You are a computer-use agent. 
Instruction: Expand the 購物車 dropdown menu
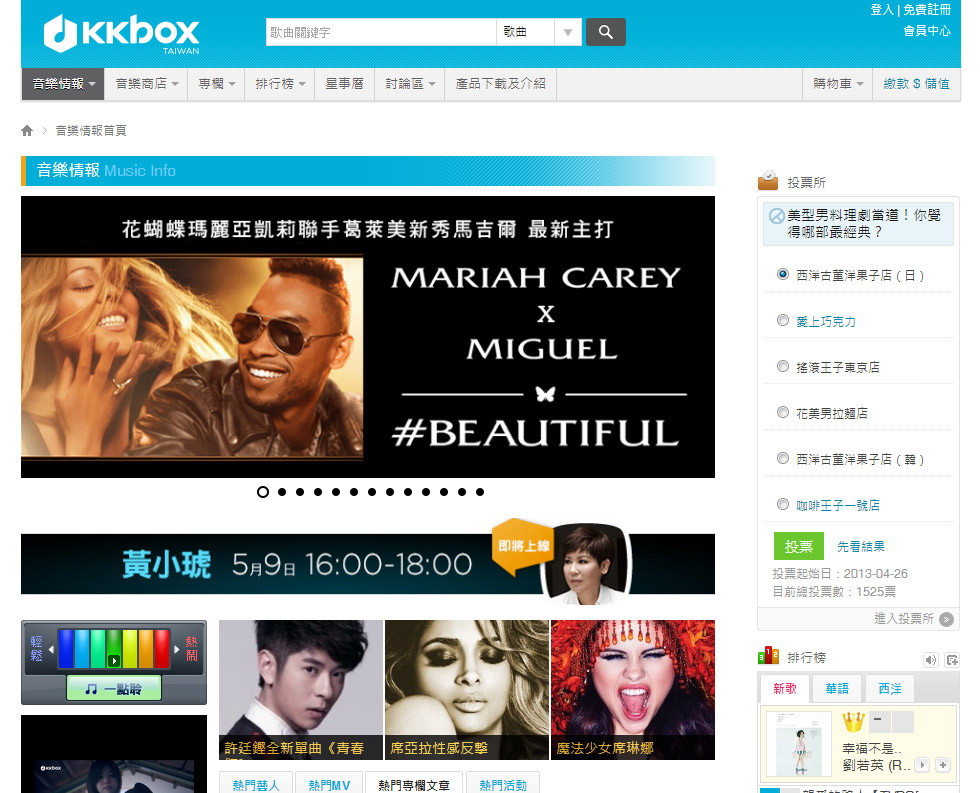[838, 84]
